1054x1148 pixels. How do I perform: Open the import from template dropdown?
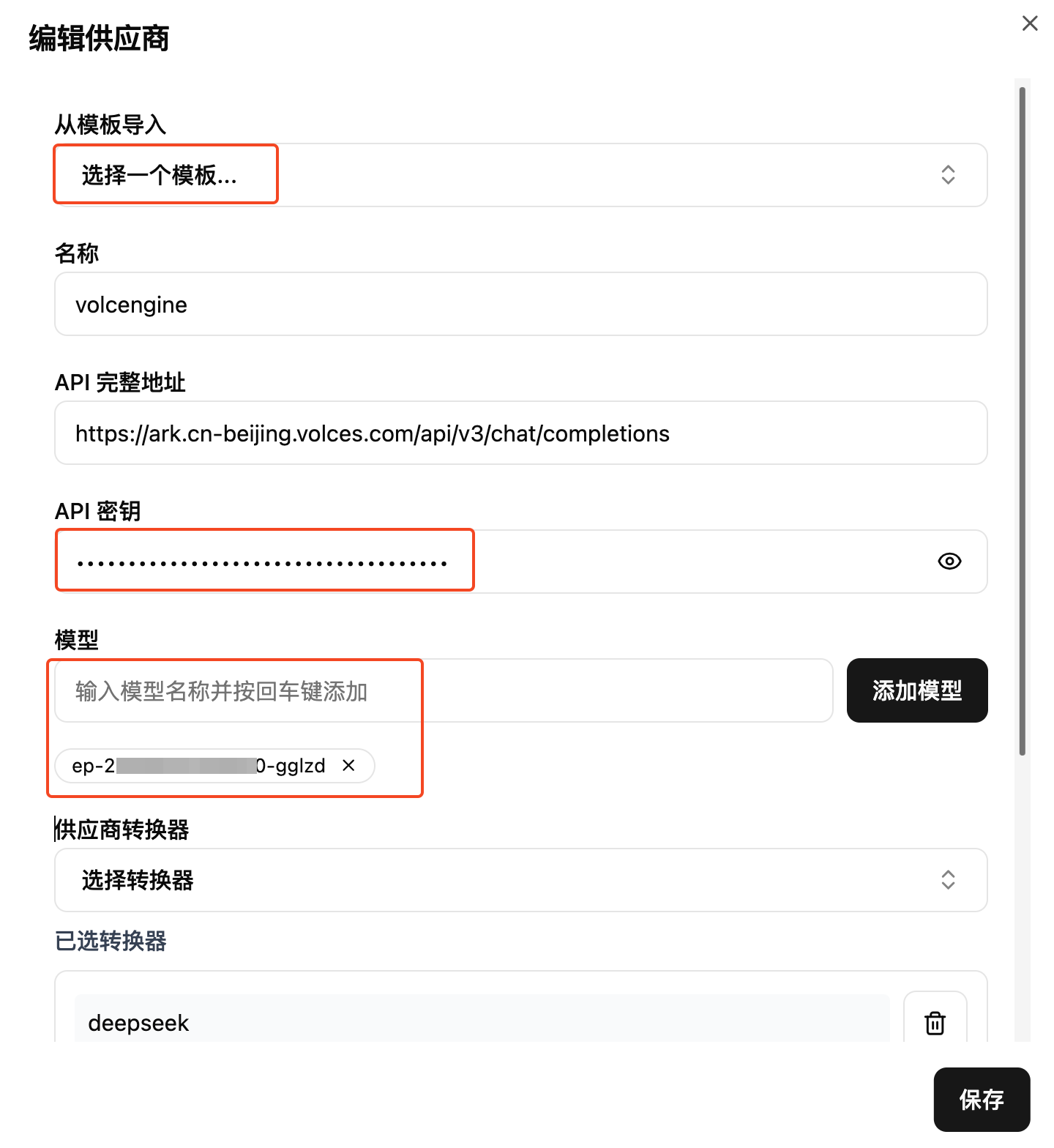point(521,175)
